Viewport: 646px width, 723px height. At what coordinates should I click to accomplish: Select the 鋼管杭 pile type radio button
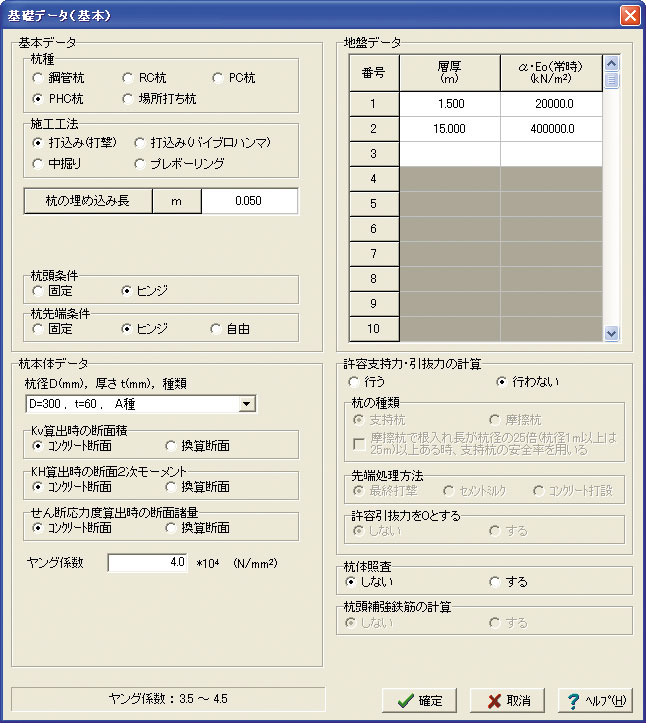coord(38,78)
